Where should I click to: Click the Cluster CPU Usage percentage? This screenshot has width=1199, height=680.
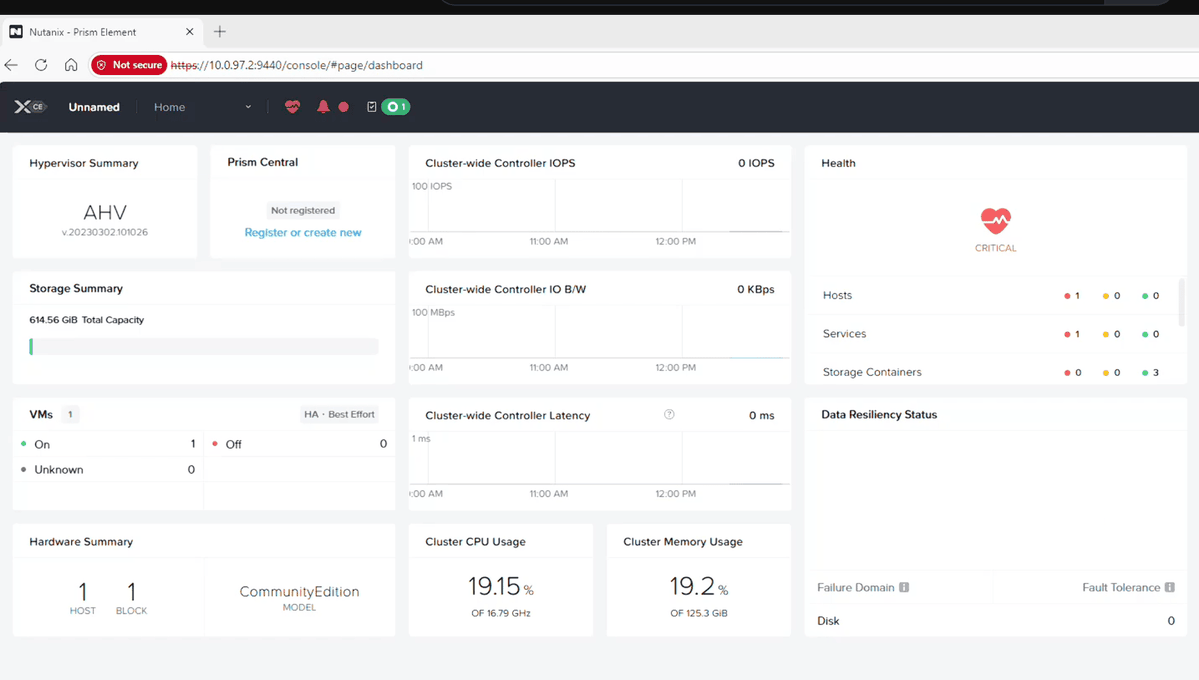501,587
